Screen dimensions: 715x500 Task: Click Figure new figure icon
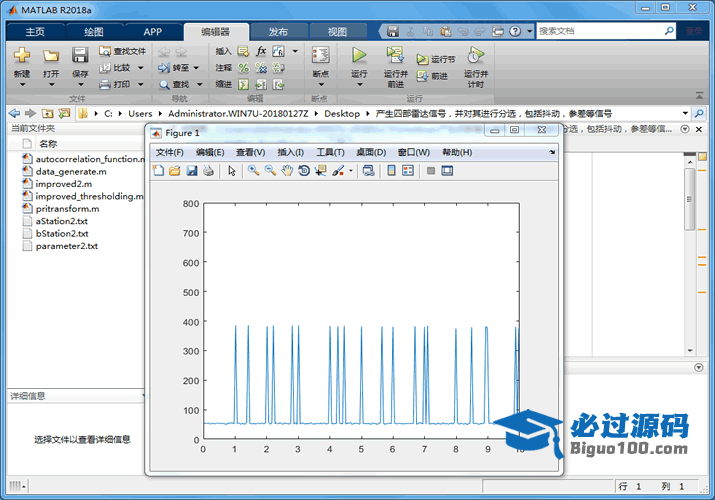[x=158, y=171]
